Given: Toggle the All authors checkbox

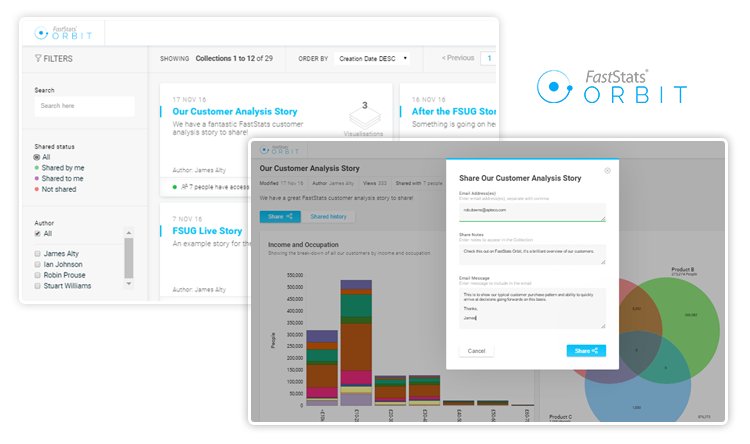Looking at the screenshot, I should (x=37, y=233).
